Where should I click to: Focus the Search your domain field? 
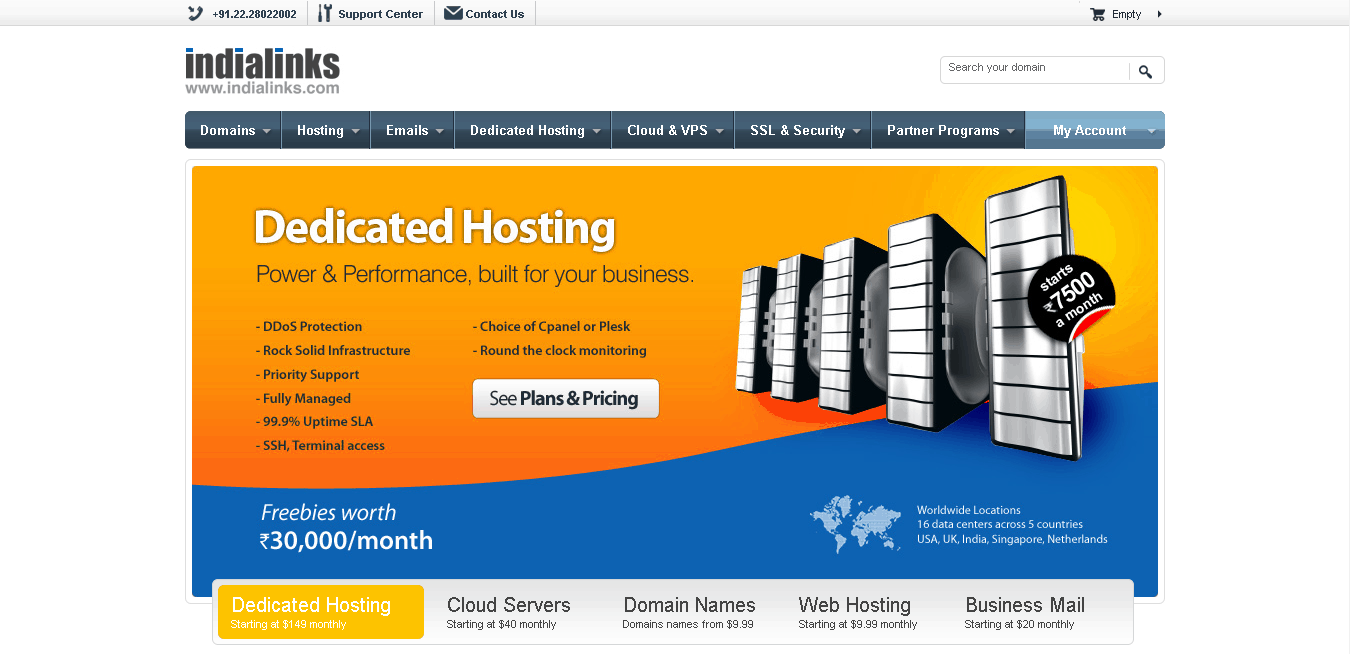pyautogui.click(x=1035, y=70)
